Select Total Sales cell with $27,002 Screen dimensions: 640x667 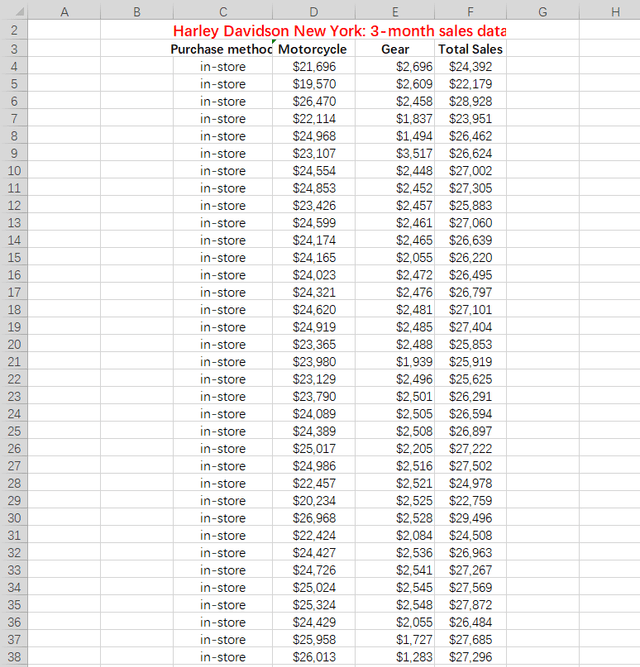[470, 171]
